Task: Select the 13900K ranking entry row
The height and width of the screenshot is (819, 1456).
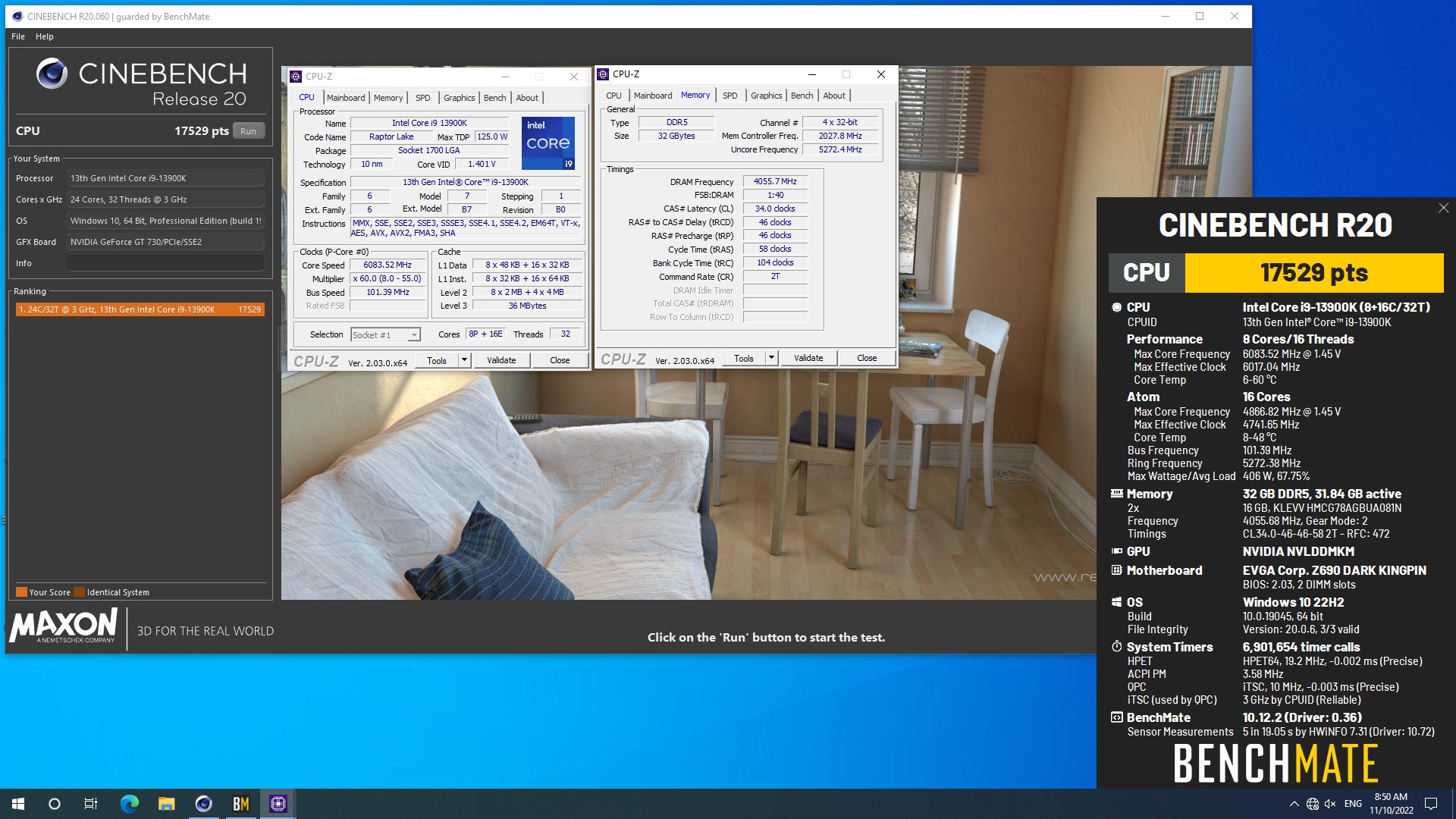Action: pyautogui.click(x=140, y=309)
